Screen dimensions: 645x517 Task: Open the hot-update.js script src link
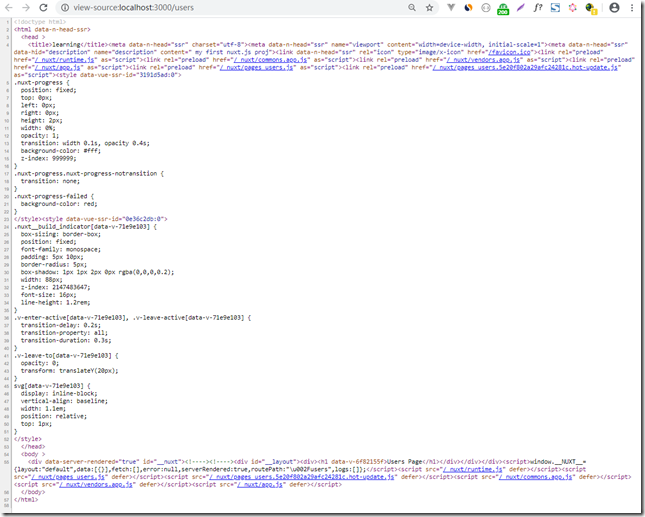[x=302, y=477]
